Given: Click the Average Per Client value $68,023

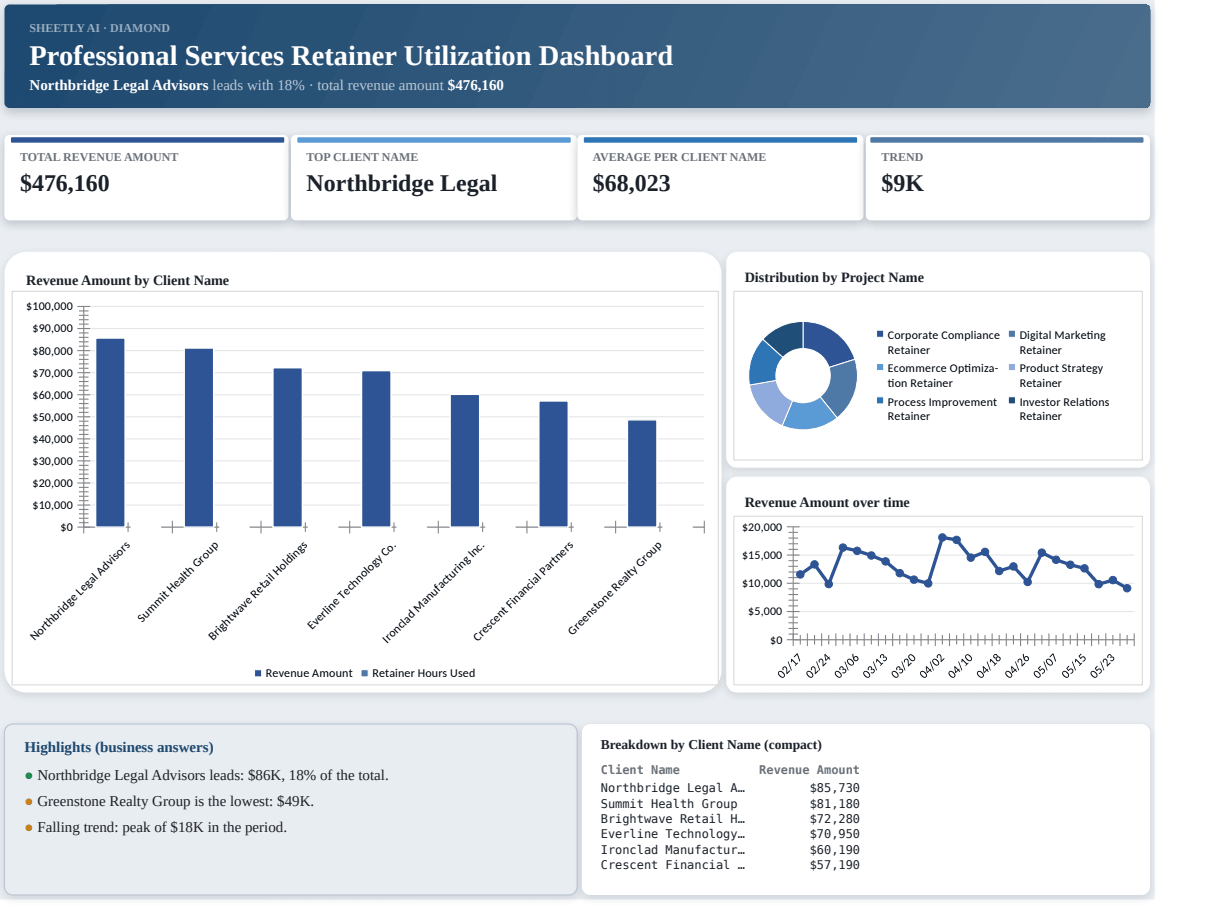Looking at the screenshot, I should pyautogui.click(x=631, y=184).
